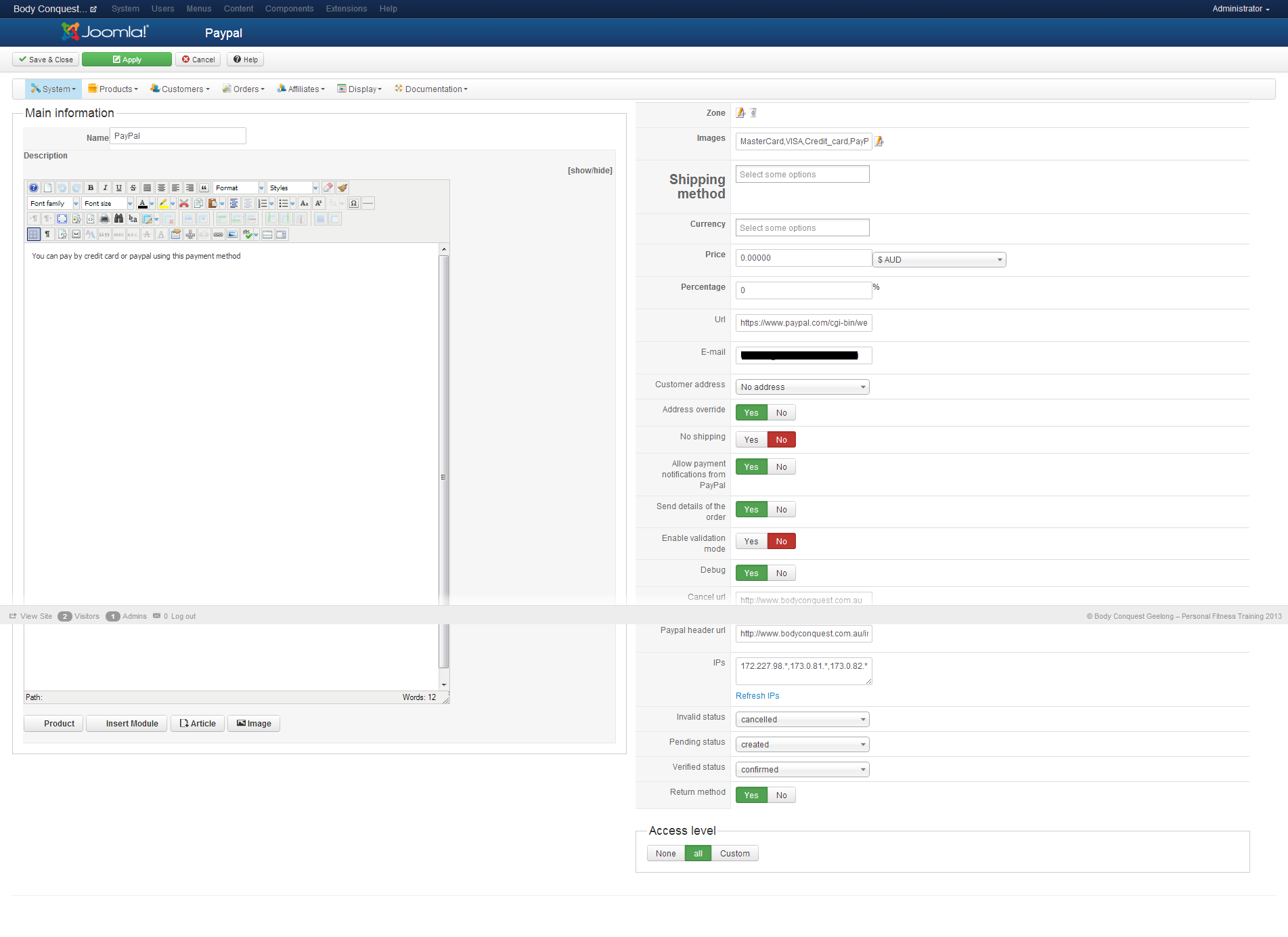The image size is (1288, 937).
Task: Insert an anchor in the editor
Action: click(x=190, y=234)
